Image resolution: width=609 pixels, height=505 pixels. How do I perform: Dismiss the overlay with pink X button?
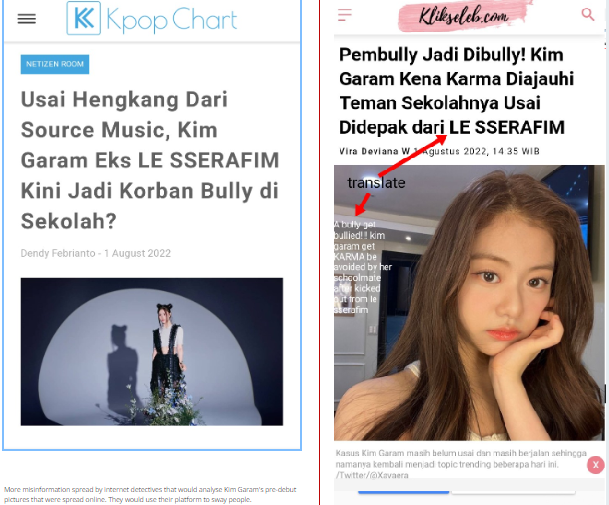point(595,465)
